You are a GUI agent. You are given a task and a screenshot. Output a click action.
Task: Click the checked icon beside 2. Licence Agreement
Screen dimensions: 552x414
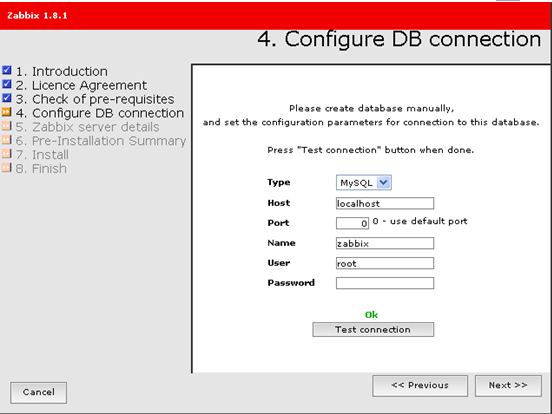click(x=7, y=84)
